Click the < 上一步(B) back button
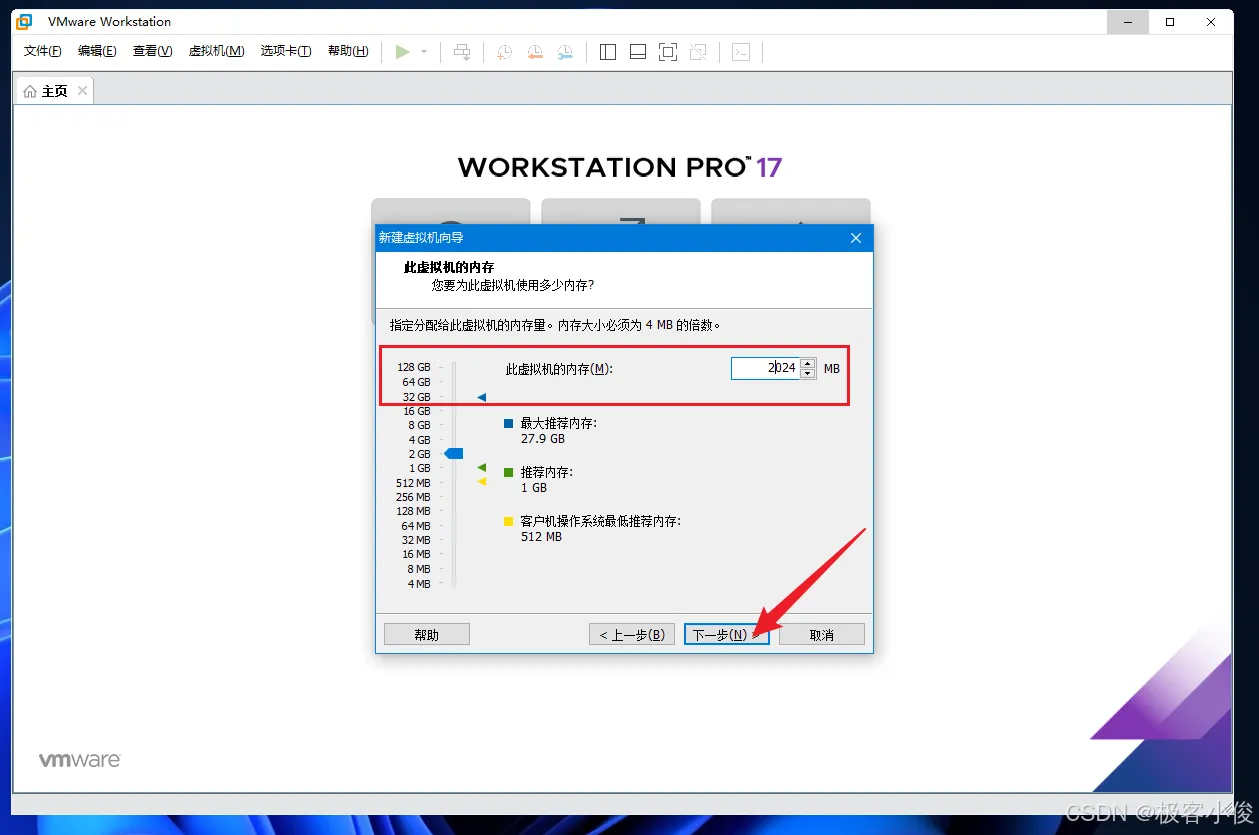The image size is (1259, 835). click(x=632, y=634)
